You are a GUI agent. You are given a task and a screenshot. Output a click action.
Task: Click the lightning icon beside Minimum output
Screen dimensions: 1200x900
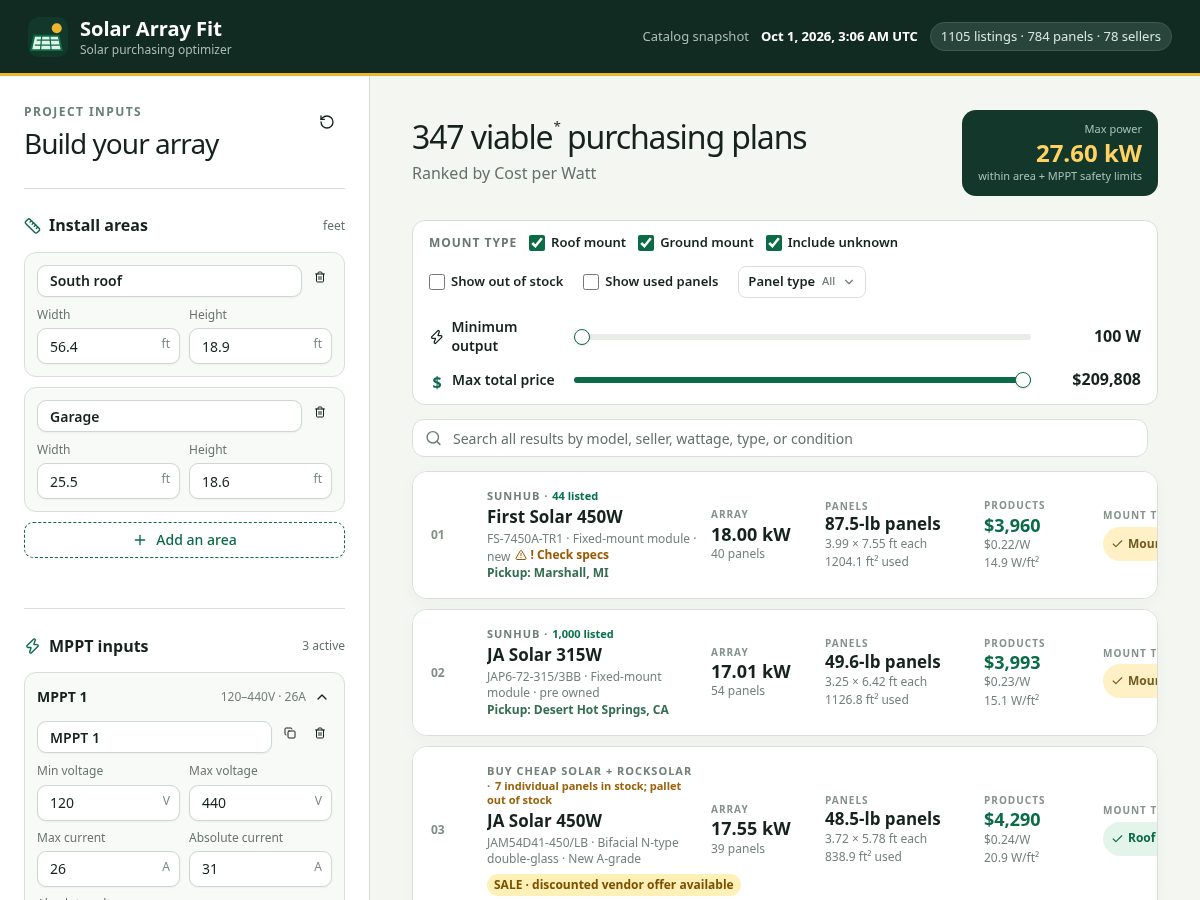[436, 337]
